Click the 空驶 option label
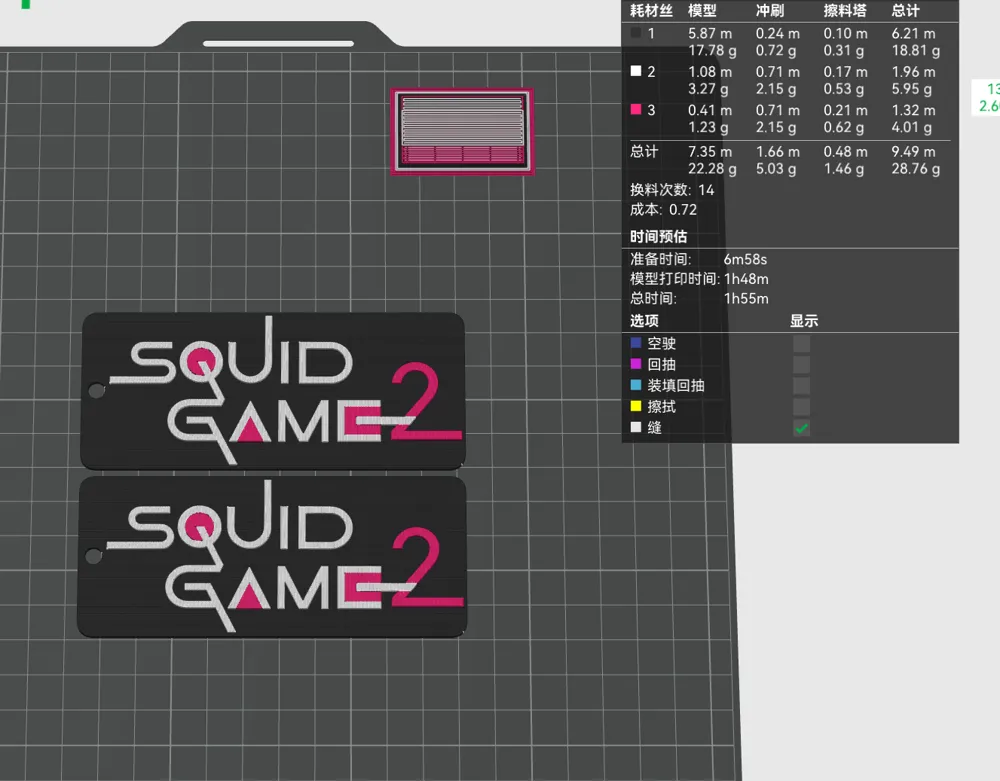 pyautogui.click(x=662, y=344)
